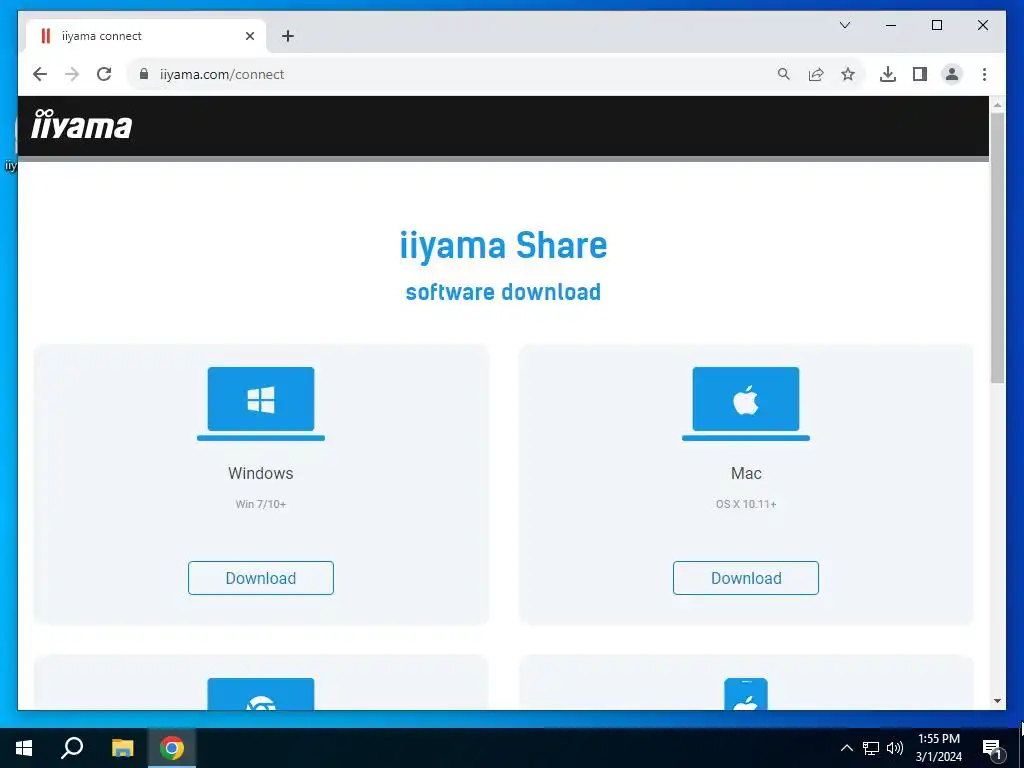Toggle the Chrome side panel icon
Screen dimensions: 1024x768
point(920,74)
